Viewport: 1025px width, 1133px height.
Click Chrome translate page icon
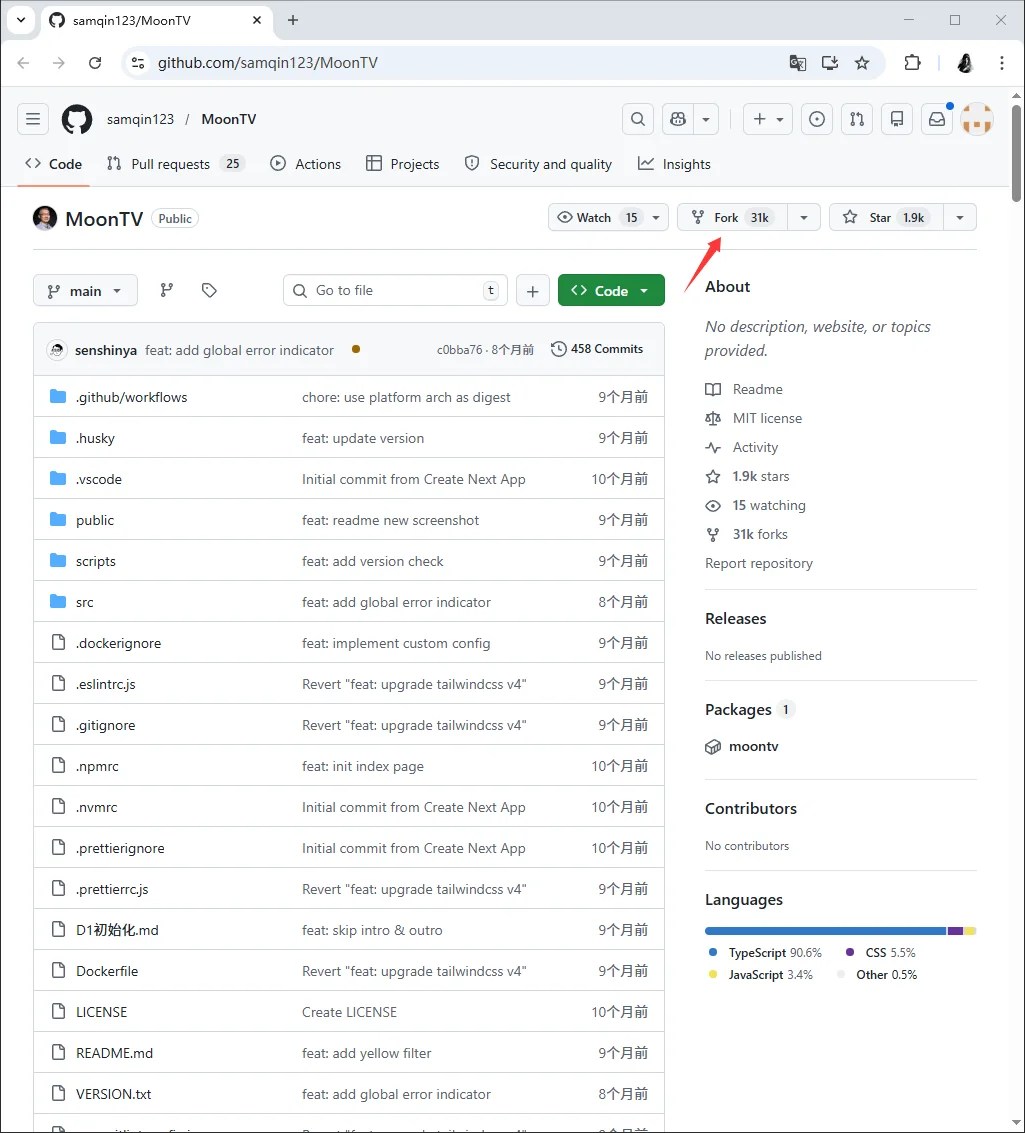[x=797, y=63]
